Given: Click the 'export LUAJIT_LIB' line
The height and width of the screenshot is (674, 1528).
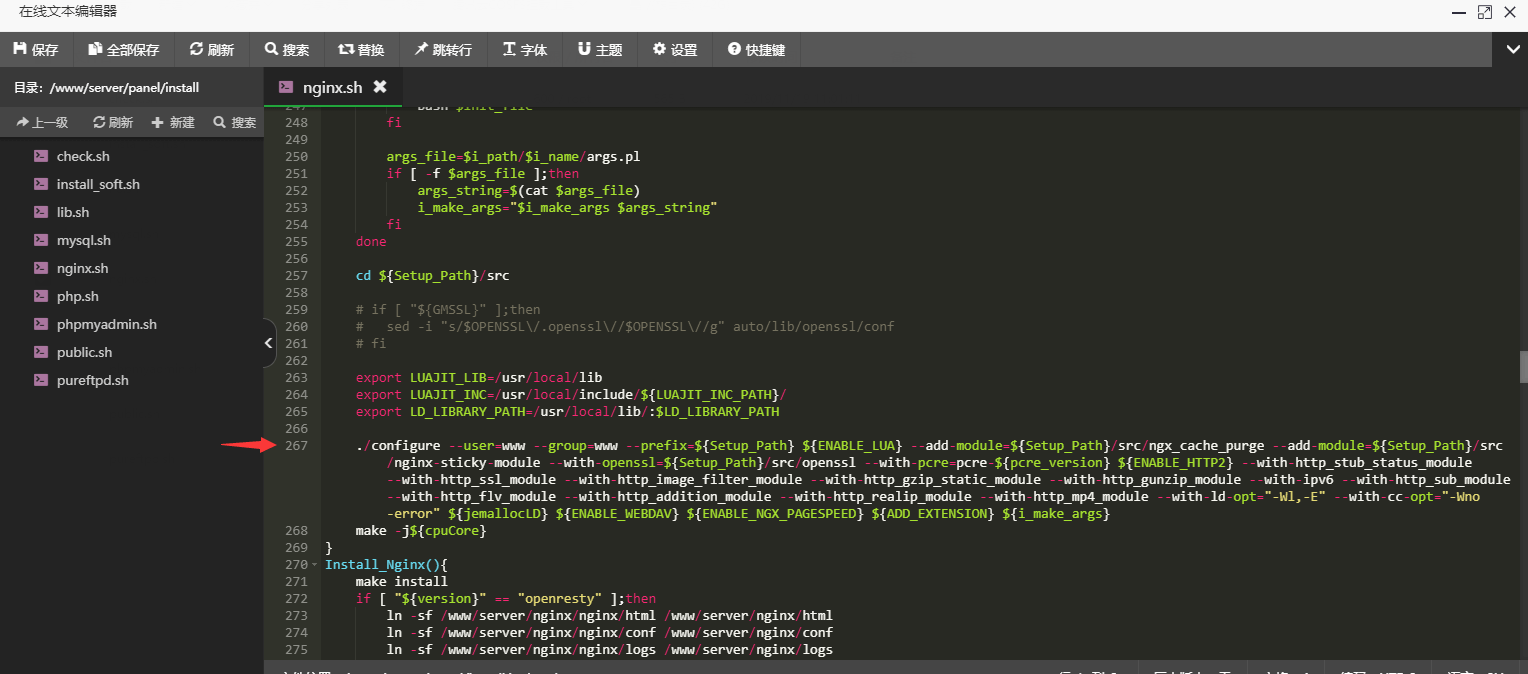Looking at the screenshot, I should point(479,377).
